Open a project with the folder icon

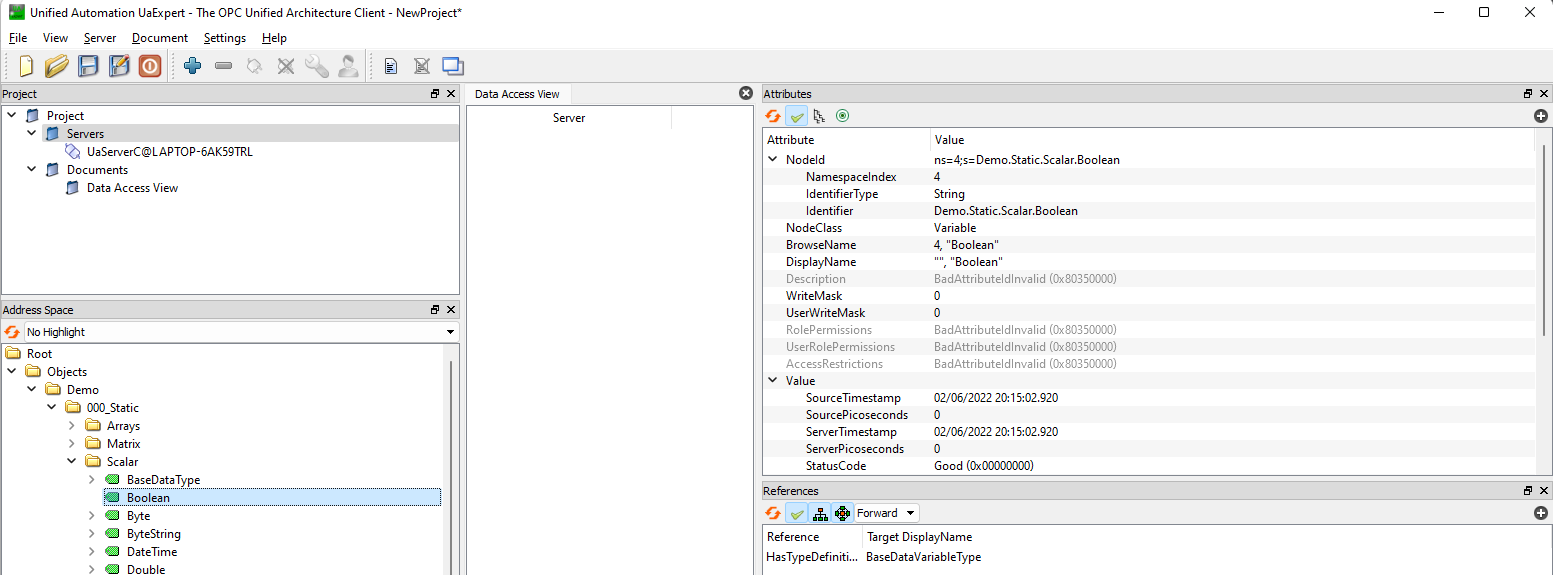[57, 66]
